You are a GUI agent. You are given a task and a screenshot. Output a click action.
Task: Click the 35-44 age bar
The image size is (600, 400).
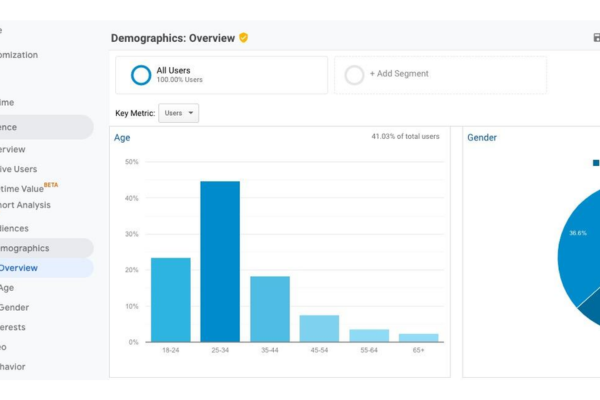270,309
